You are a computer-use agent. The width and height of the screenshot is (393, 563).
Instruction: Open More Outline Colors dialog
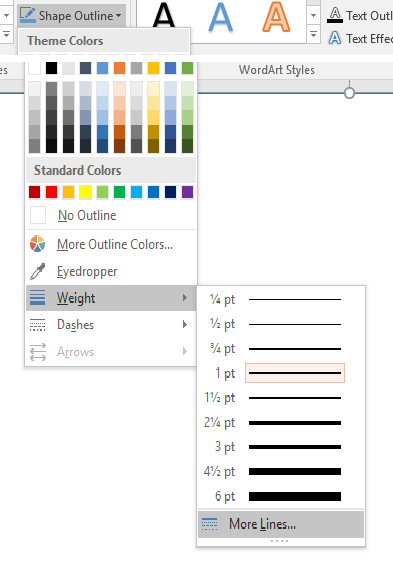[x=111, y=244]
